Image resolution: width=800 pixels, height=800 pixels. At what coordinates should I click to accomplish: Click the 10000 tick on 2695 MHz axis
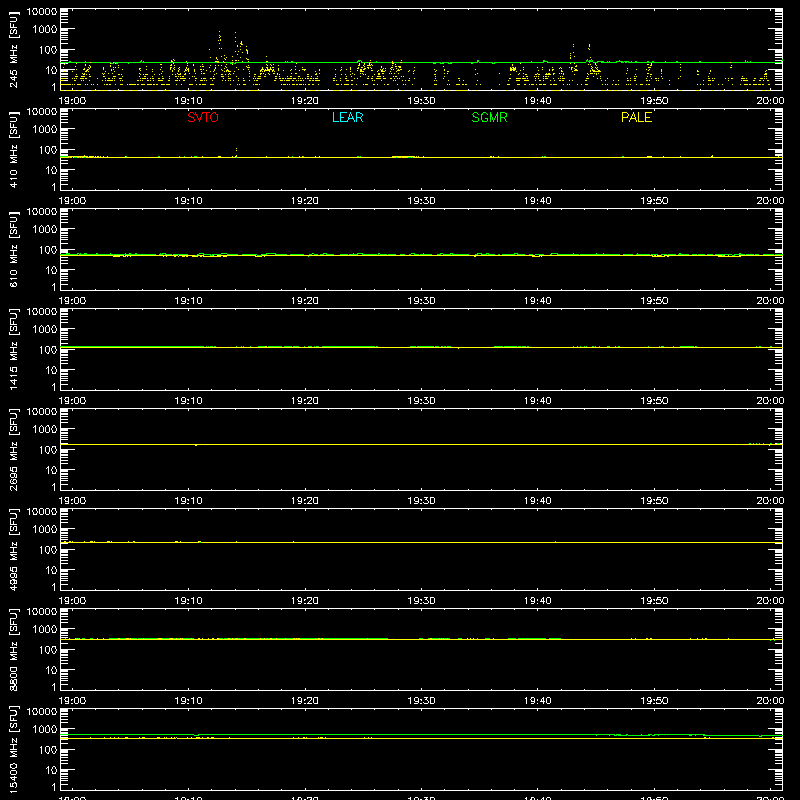pos(42,412)
